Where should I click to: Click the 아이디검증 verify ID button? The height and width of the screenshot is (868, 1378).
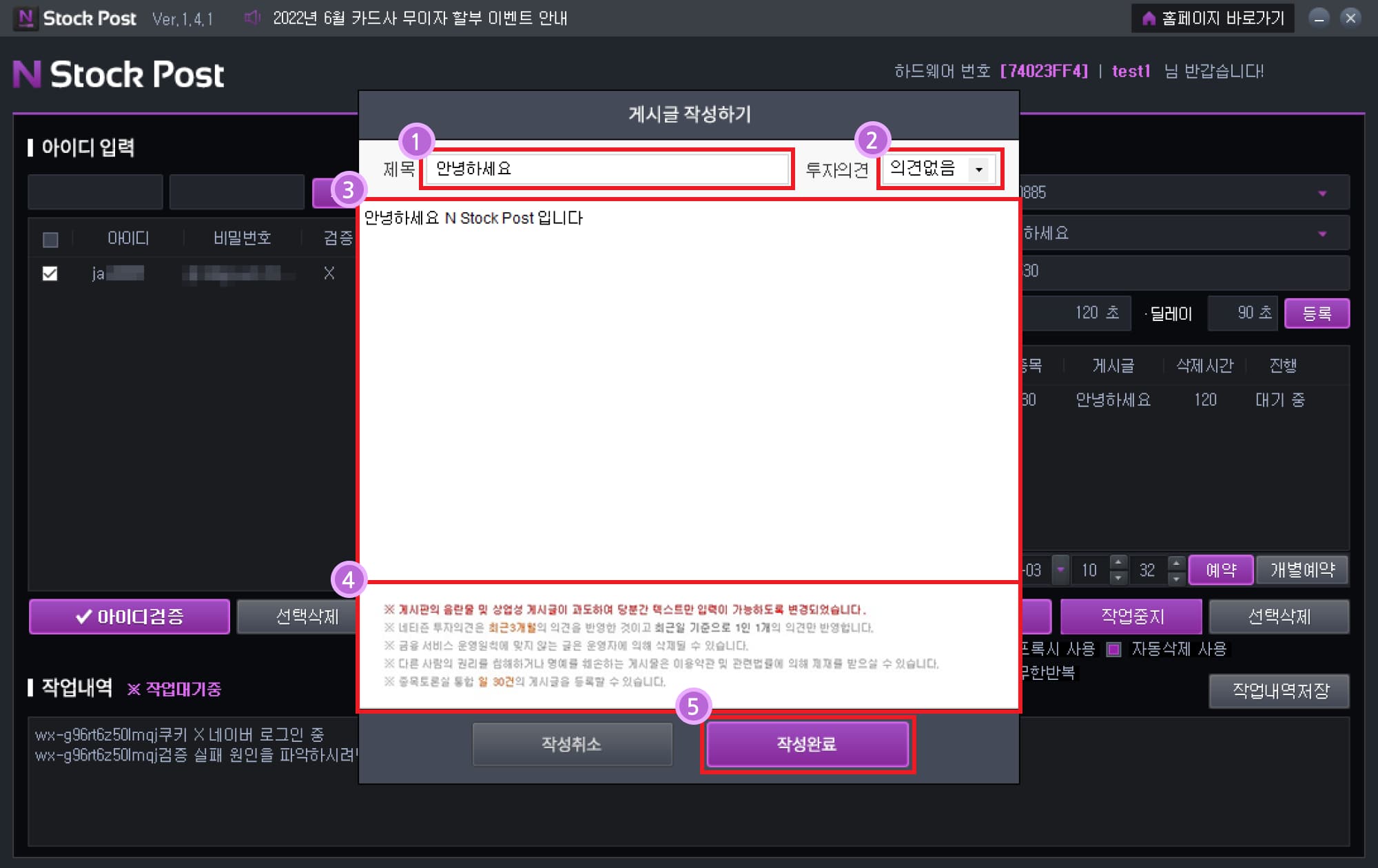point(130,617)
